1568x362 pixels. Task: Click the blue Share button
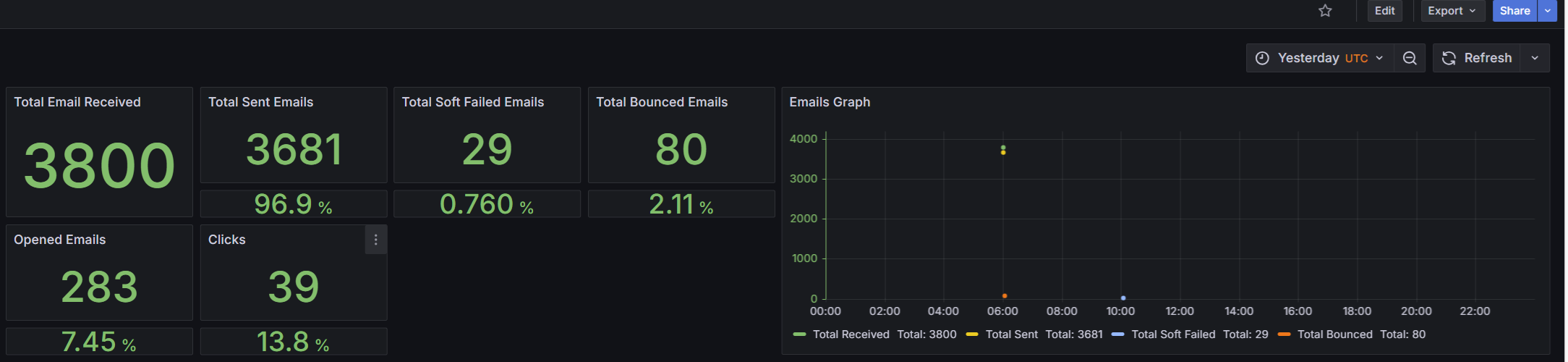(1514, 11)
